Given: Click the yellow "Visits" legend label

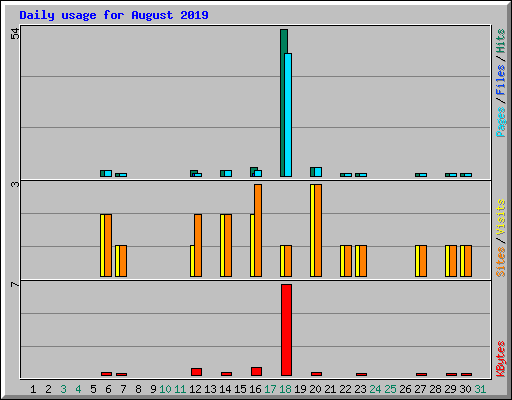Looking at the screenshot, I should click(x=500, y=217).
